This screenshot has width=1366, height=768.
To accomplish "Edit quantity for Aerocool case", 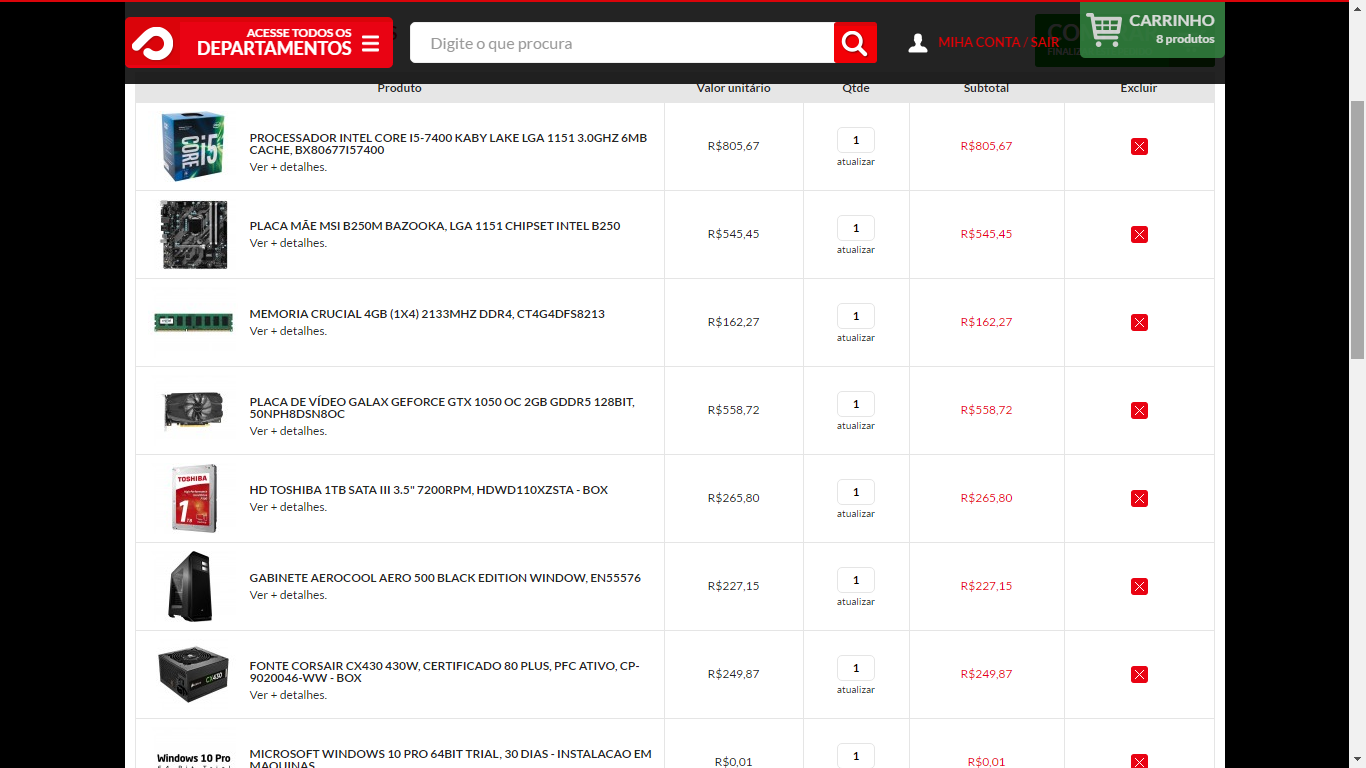I will point(856,580).
